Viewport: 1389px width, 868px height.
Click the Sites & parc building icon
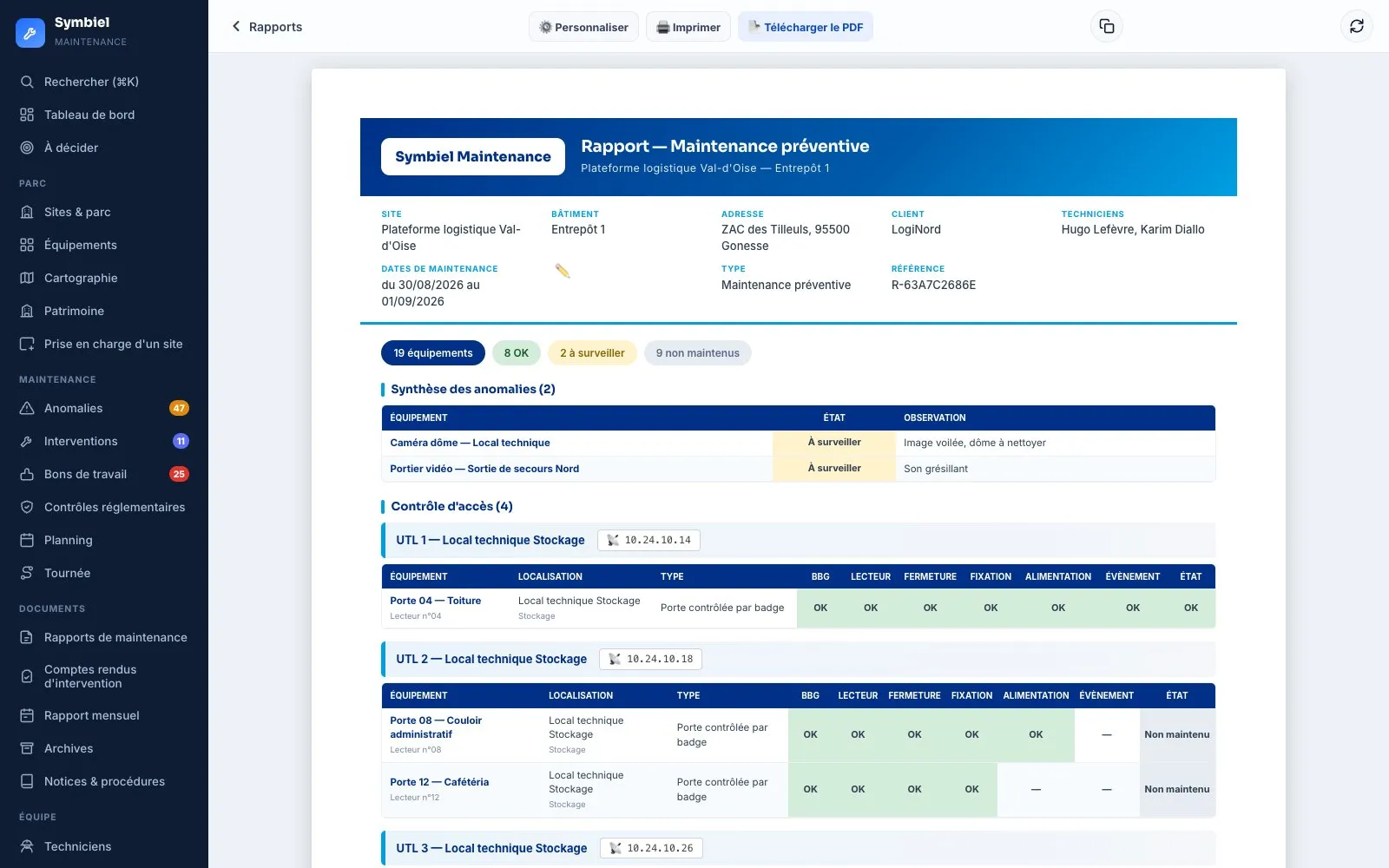pos(27,212)
